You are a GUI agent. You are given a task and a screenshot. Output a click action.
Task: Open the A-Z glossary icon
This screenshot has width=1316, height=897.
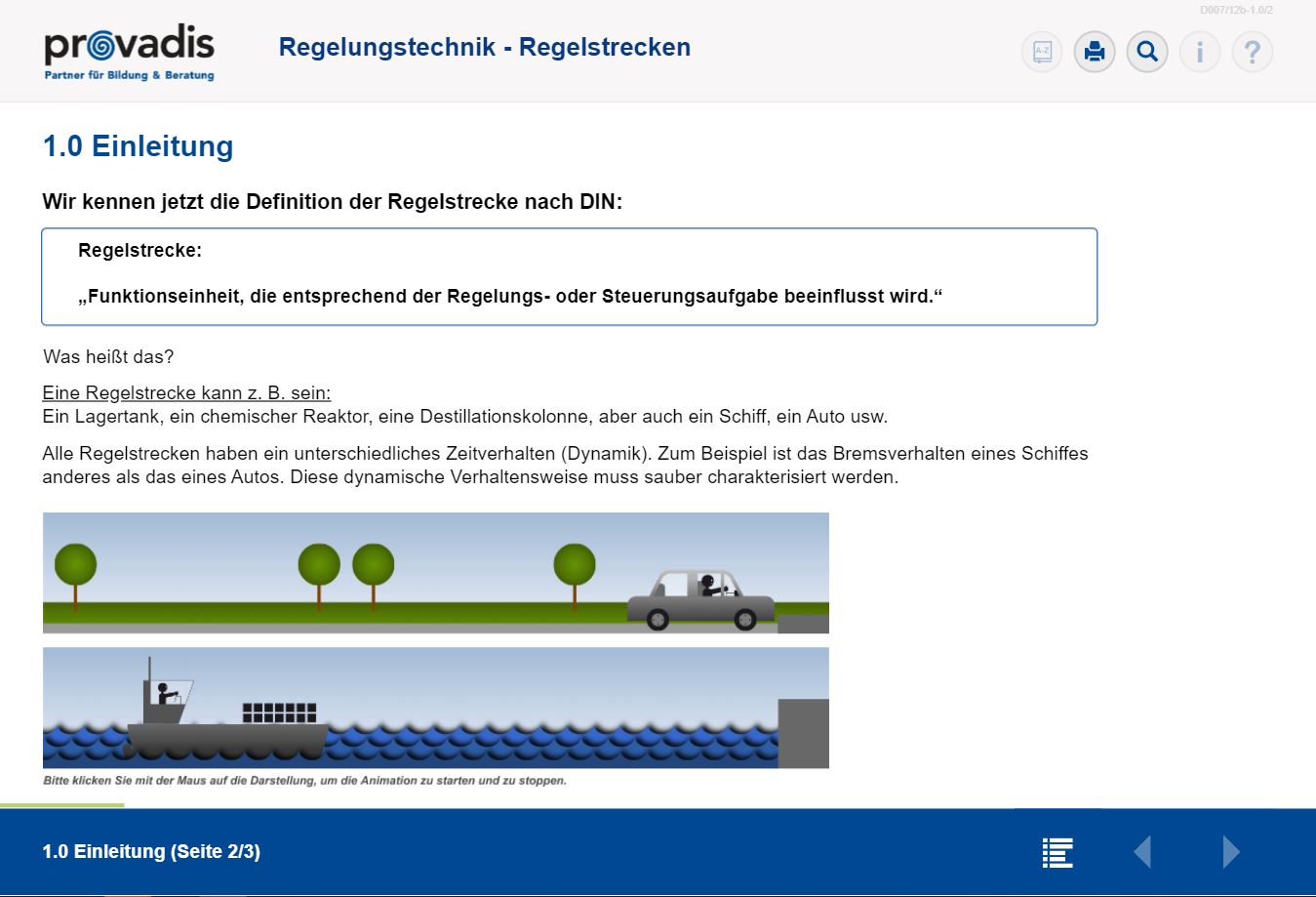tap(1042, 52)
